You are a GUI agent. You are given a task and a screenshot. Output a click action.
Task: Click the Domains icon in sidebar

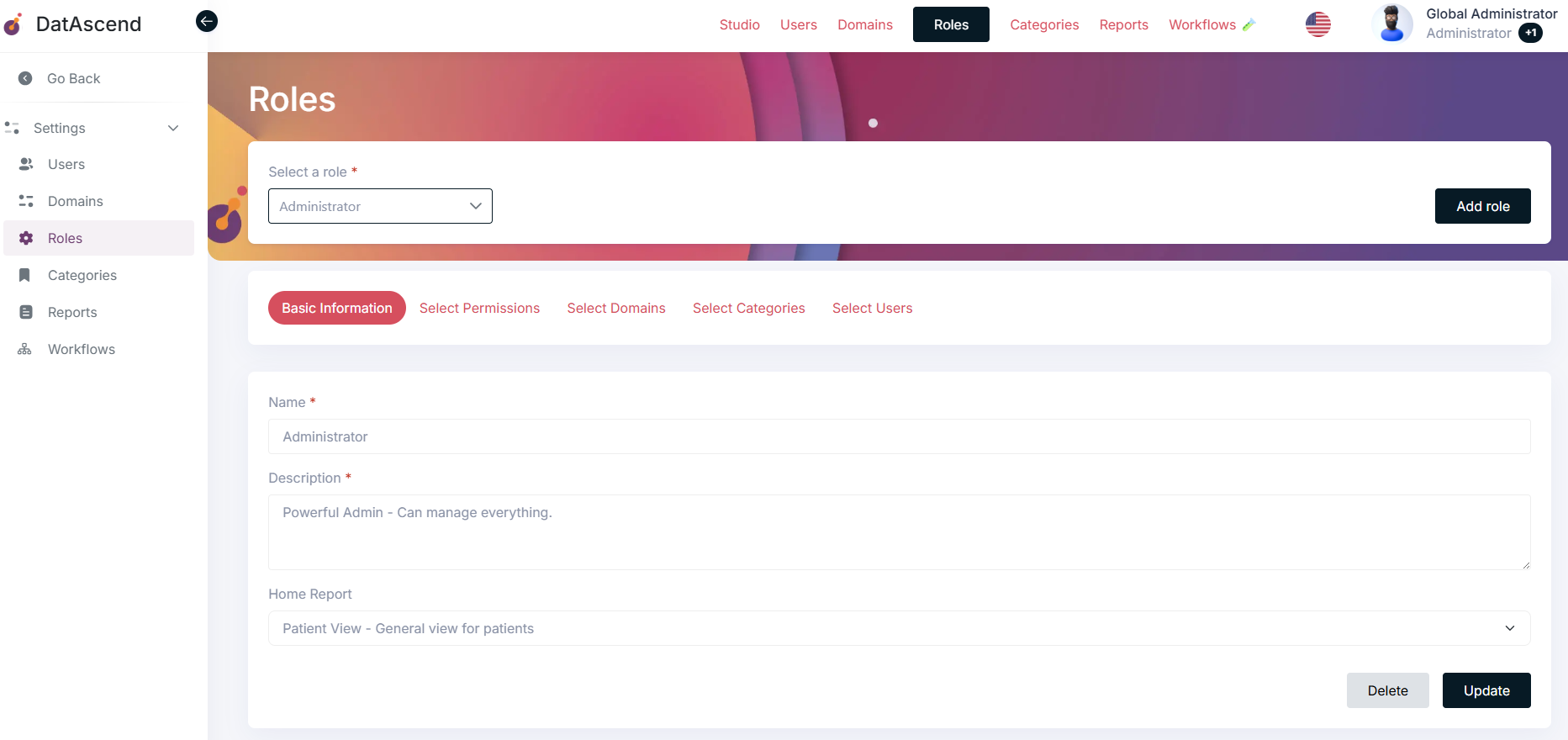tap(26, 201)
